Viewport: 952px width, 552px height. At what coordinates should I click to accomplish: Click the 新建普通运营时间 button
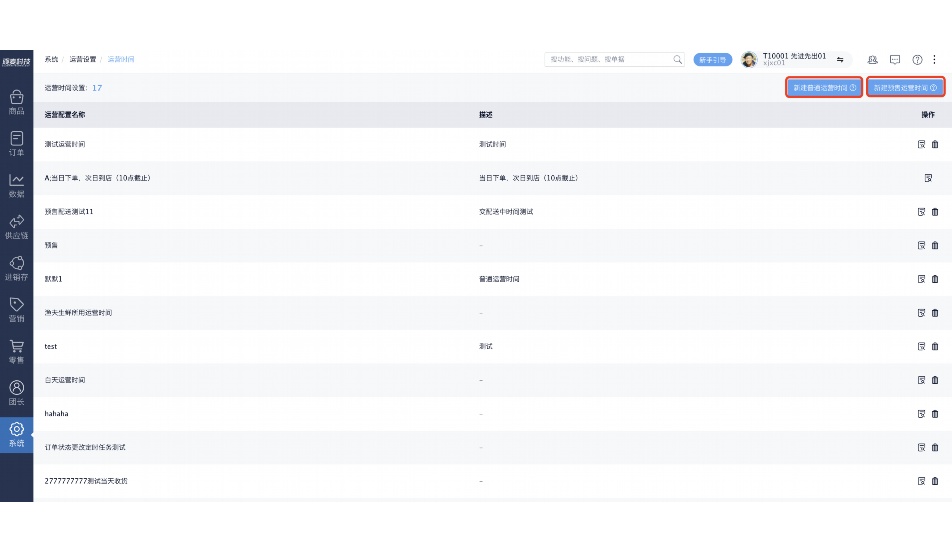(824, 88)
